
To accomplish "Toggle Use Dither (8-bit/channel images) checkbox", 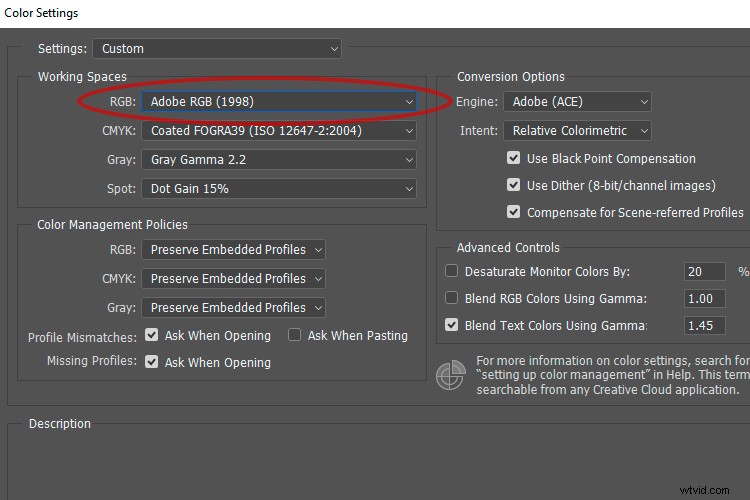I will click(x=513, y=185).
